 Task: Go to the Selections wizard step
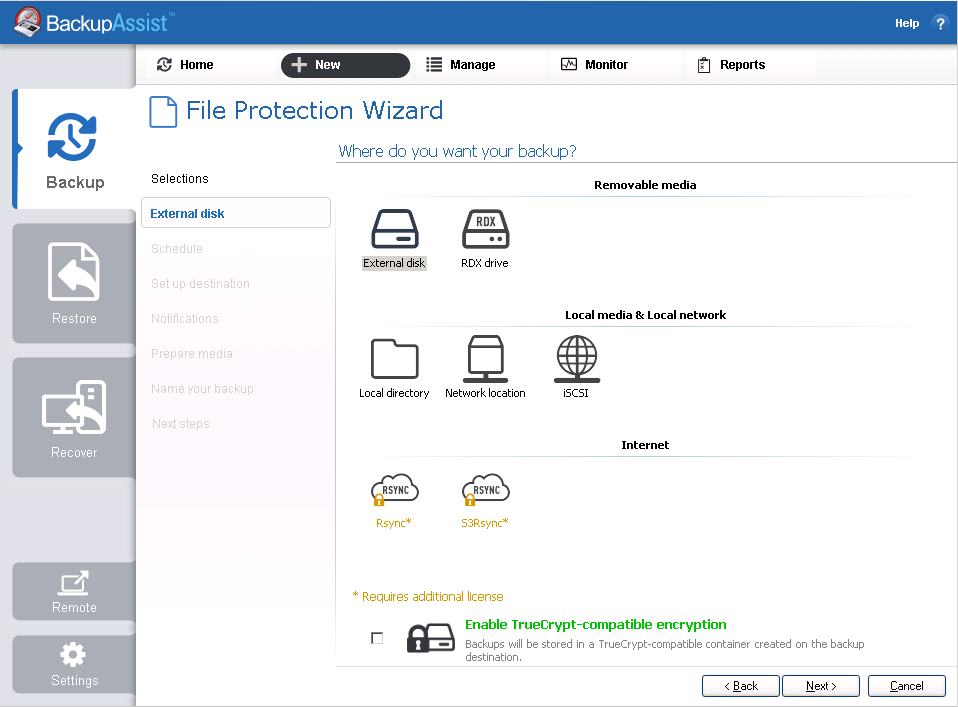coord(180,178)
